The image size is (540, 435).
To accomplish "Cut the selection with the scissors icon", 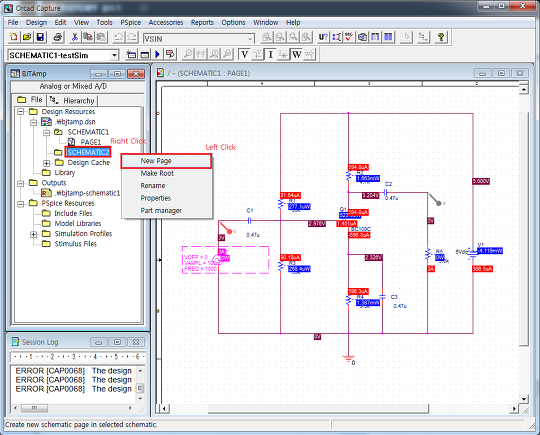I will 74,37.
